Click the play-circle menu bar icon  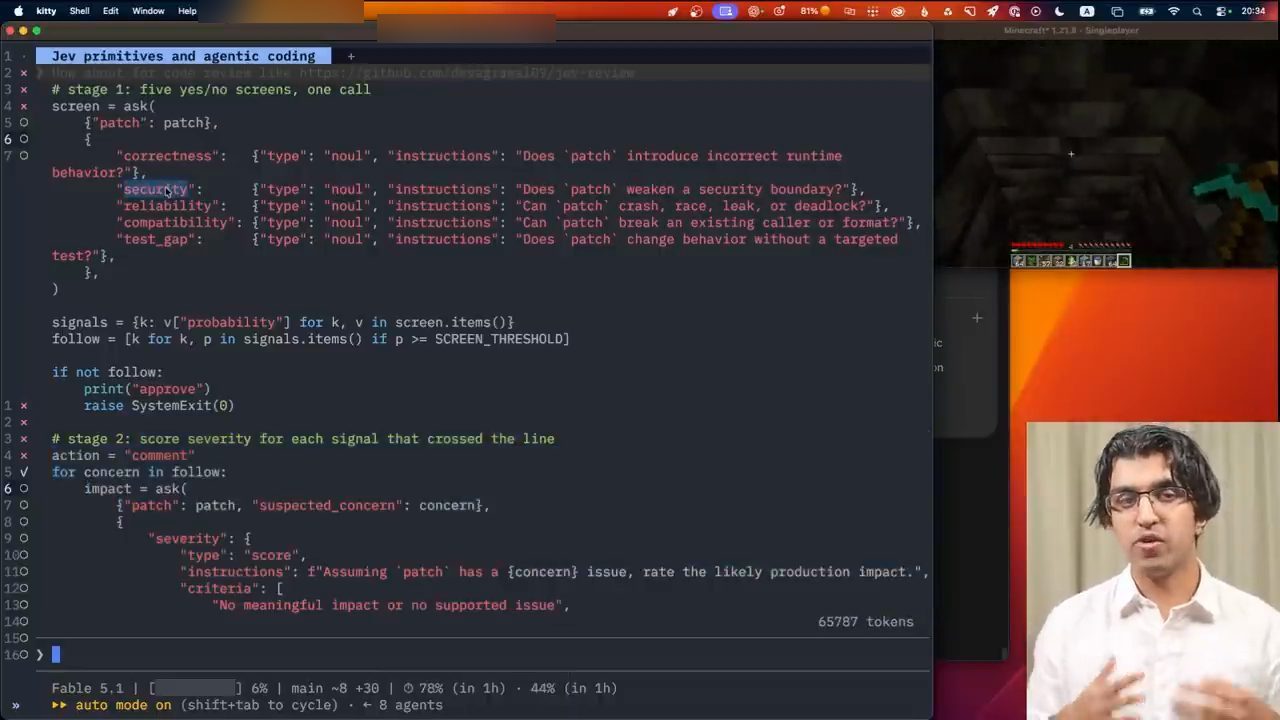click(1036, 11)
